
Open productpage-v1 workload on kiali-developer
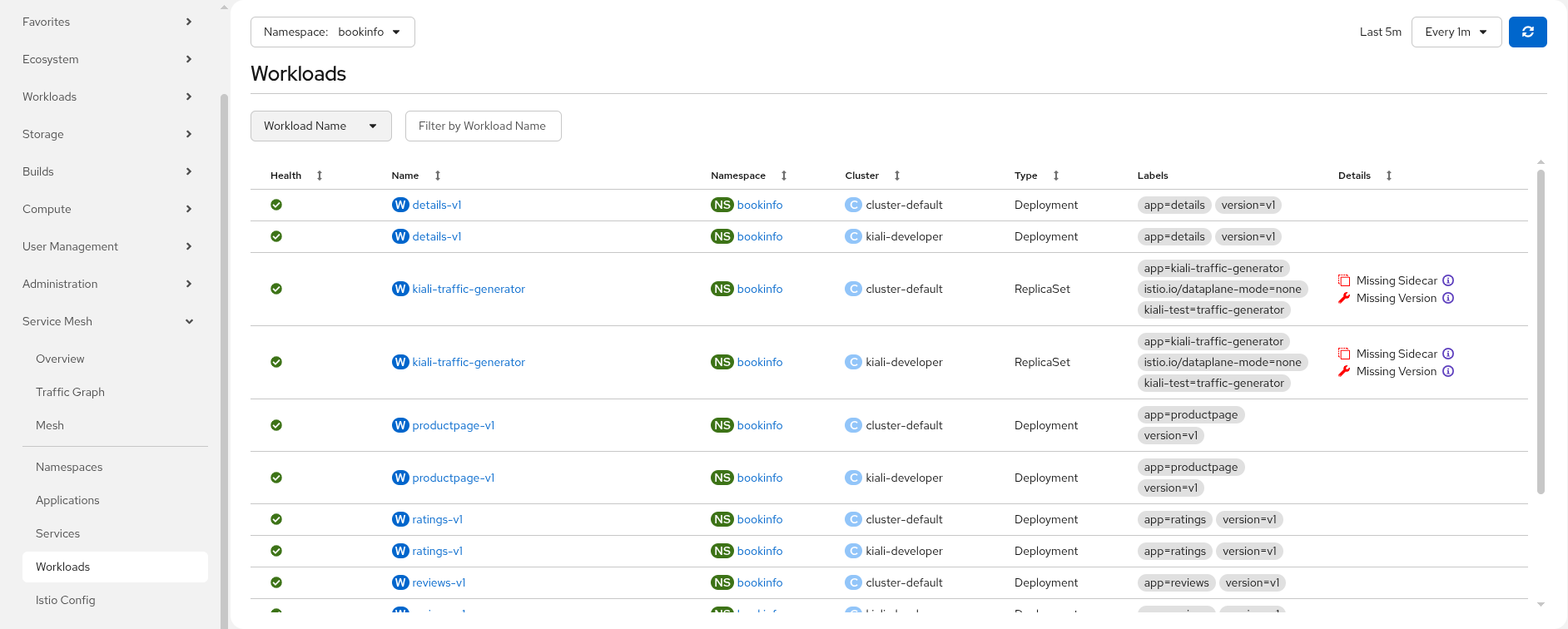454,478
